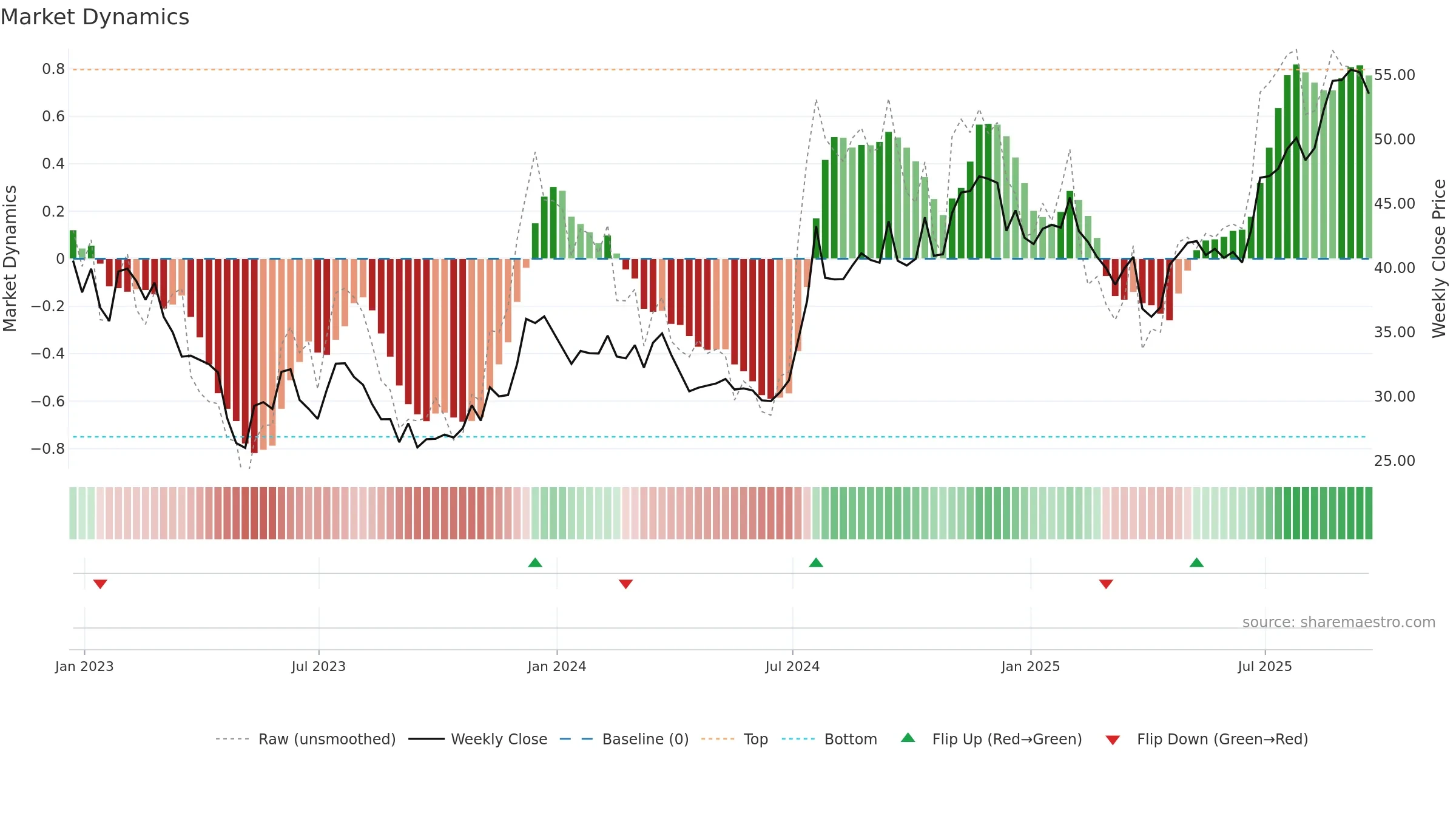The width and height of the screenshot is (1456, 819).
Task: Click the flip-down marker after Jan 2024
Action: coord(625,584)
